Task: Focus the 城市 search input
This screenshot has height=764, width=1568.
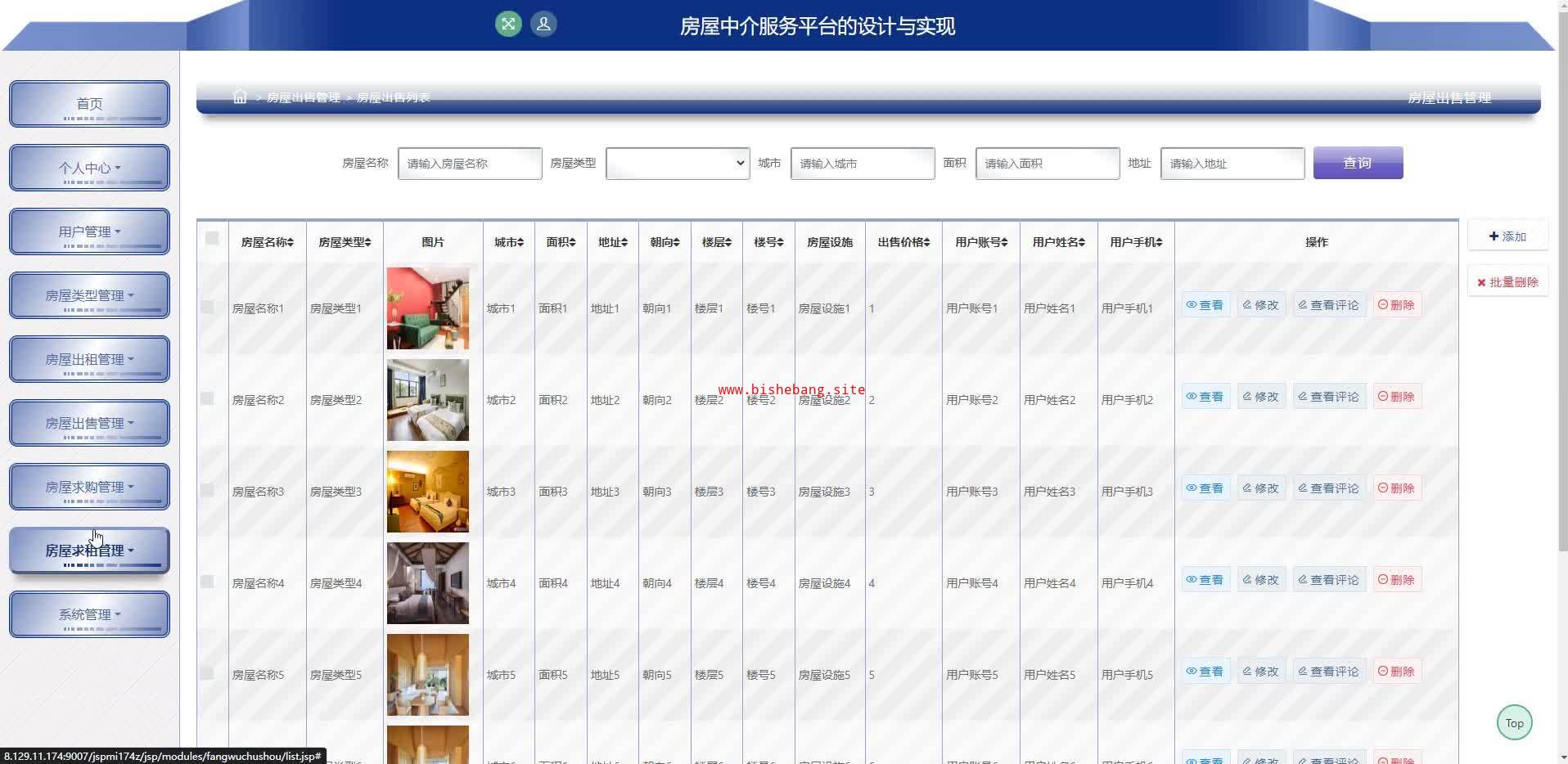Action: pos(863,163)
